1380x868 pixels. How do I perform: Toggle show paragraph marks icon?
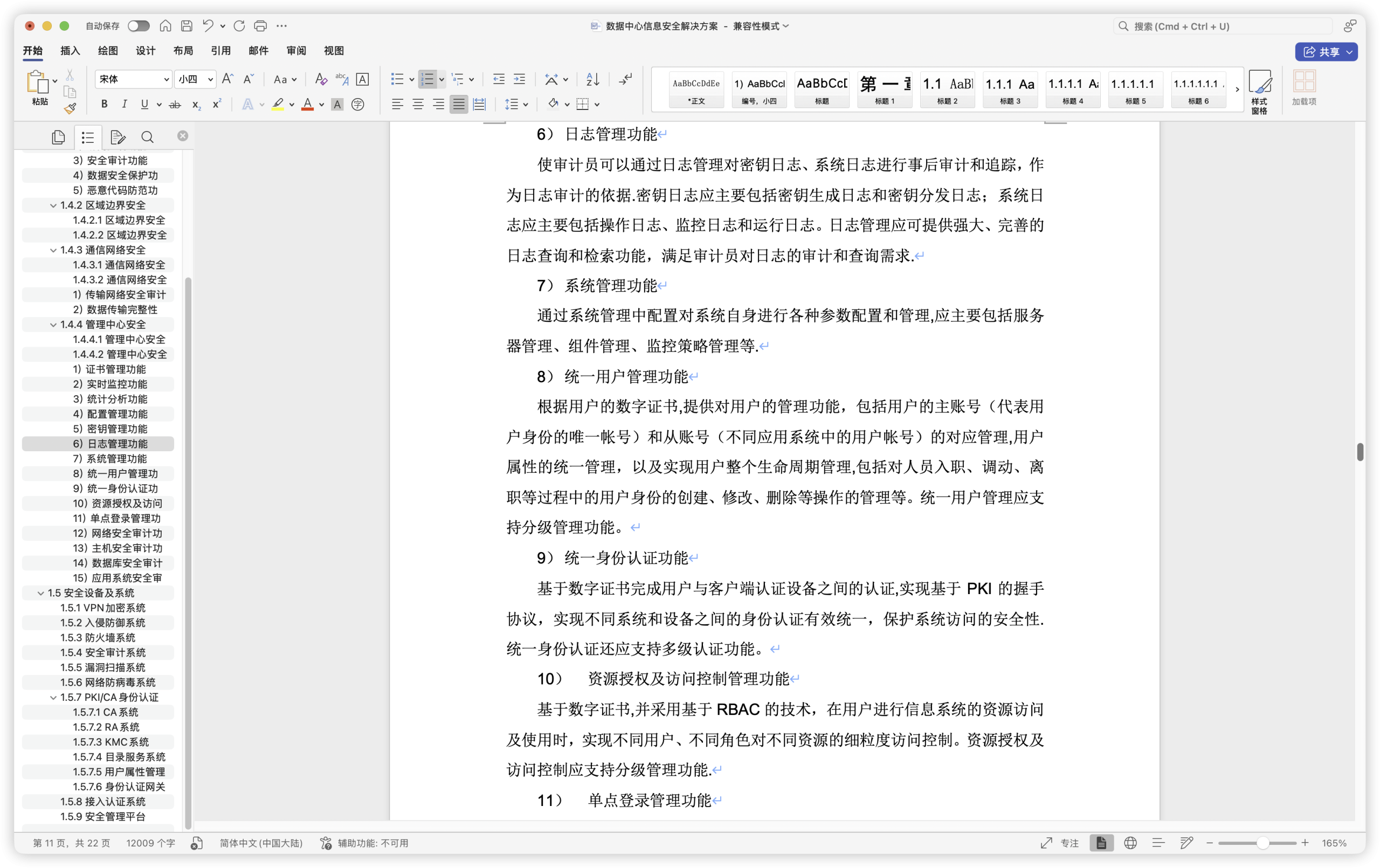[625, 79]
